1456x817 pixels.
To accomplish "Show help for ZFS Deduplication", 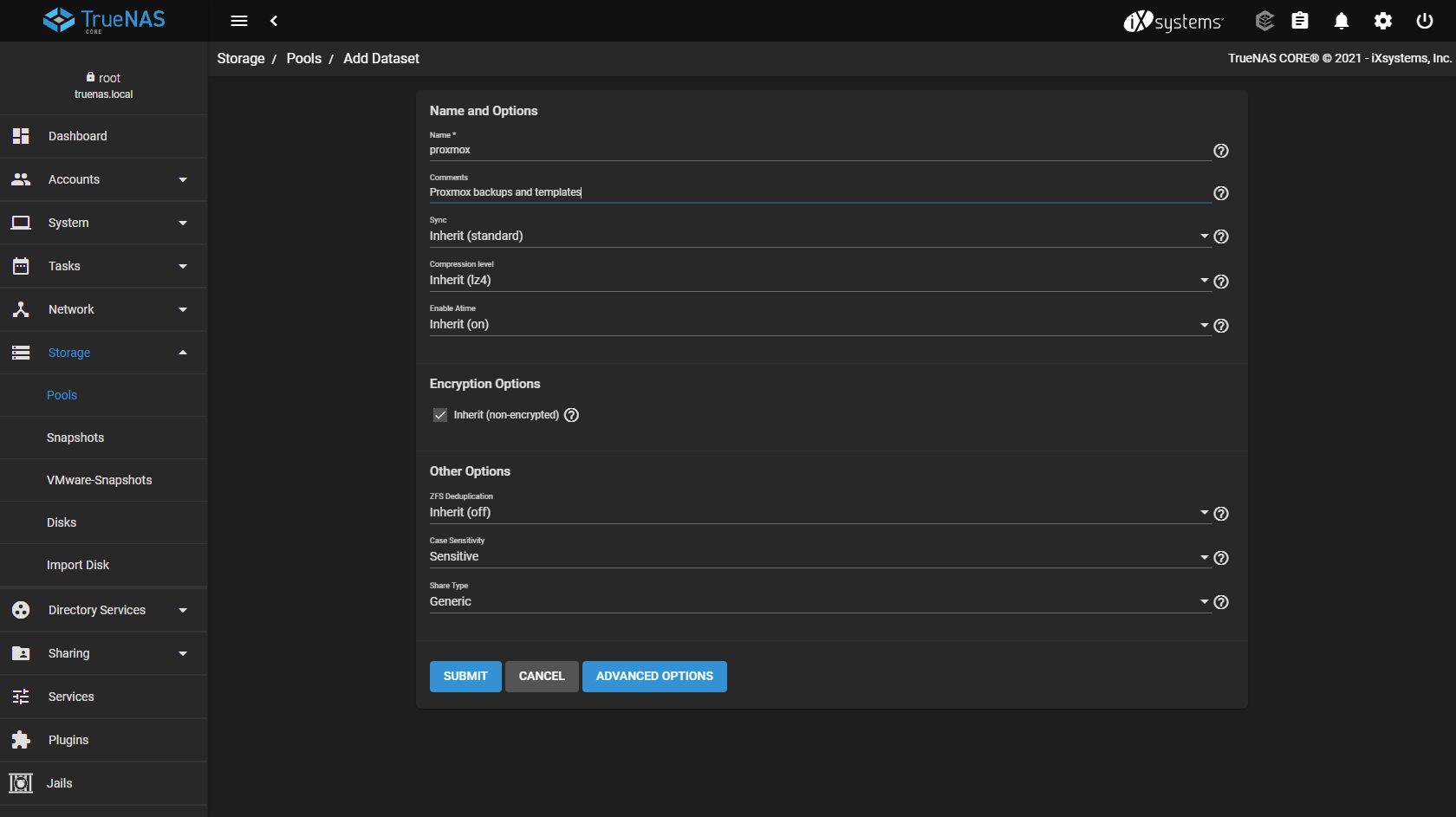I will pyautogui.click(x=1221, y=514).
